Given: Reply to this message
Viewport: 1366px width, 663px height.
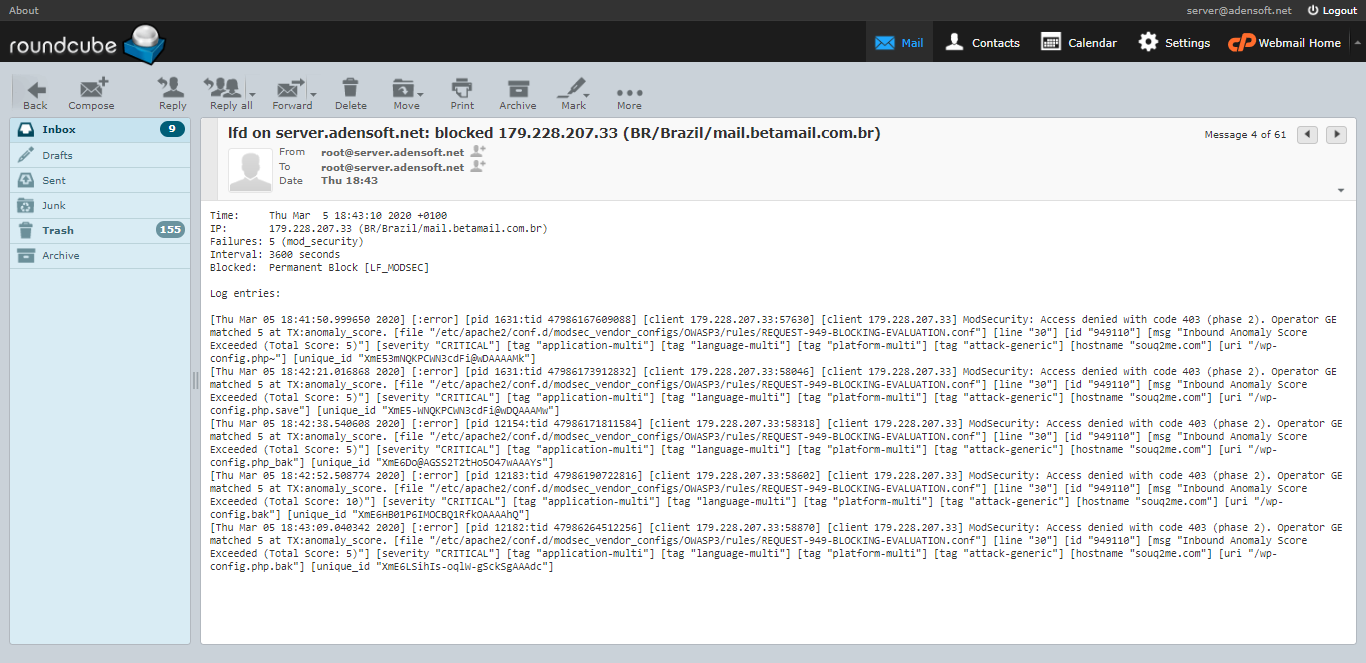Looking at the screenshot, I should (172, 93).
